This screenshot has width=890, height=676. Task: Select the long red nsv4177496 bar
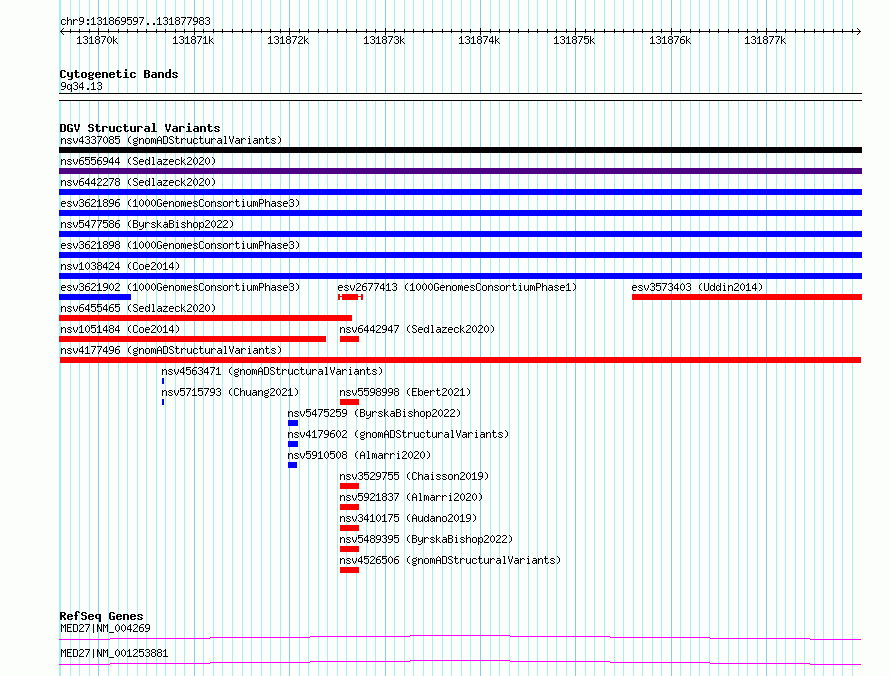point(460,360)
